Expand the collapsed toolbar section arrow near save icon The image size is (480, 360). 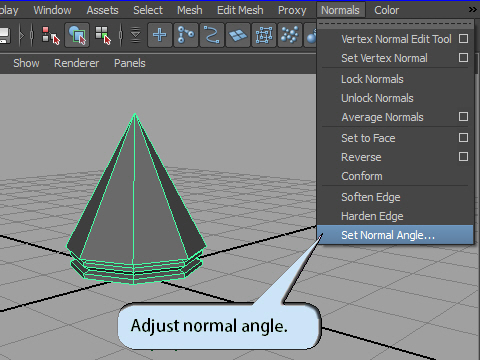point(22,35)
